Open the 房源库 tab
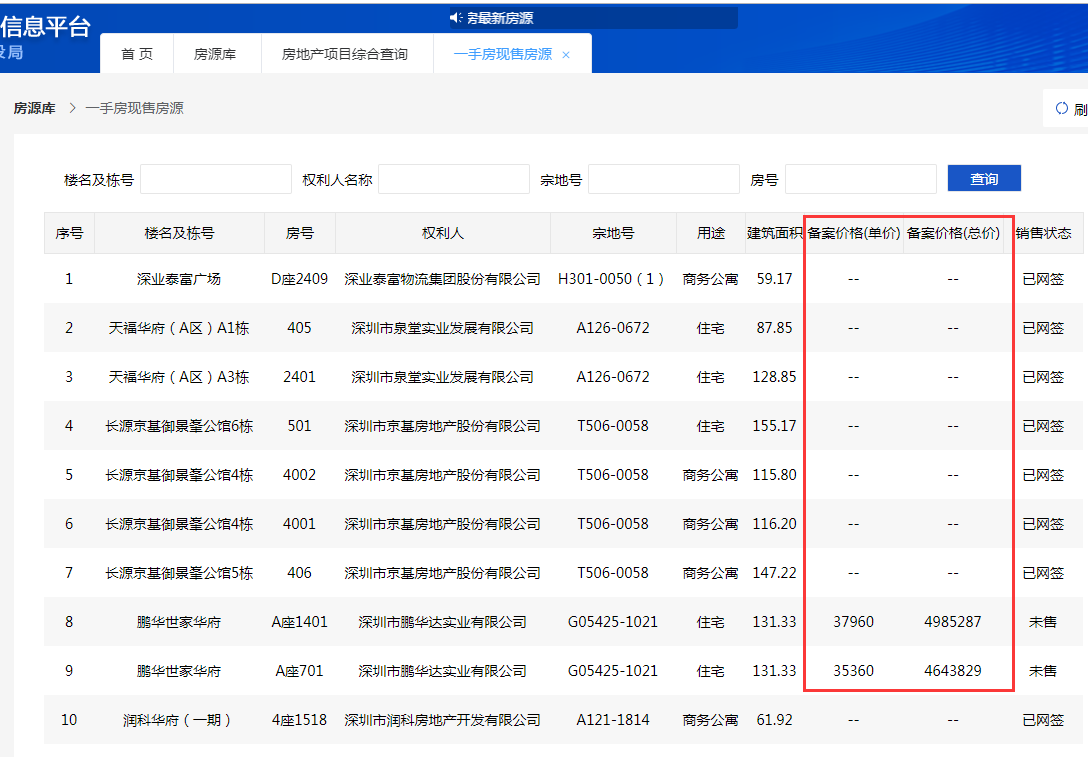 pos(216,54)
